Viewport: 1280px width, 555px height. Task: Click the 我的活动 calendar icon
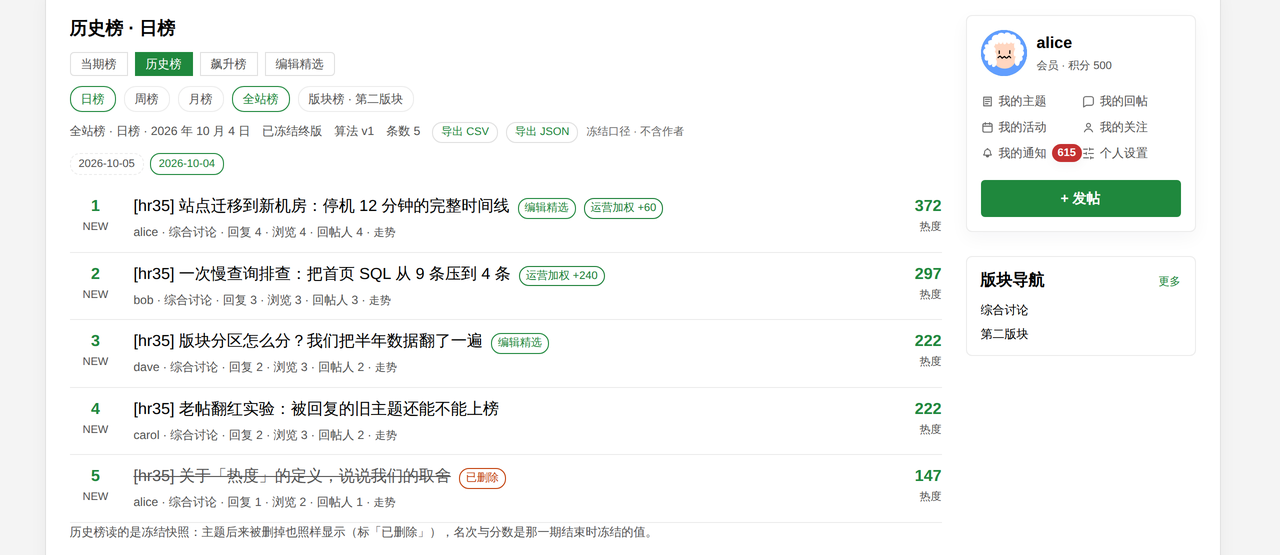click(988, 127)
